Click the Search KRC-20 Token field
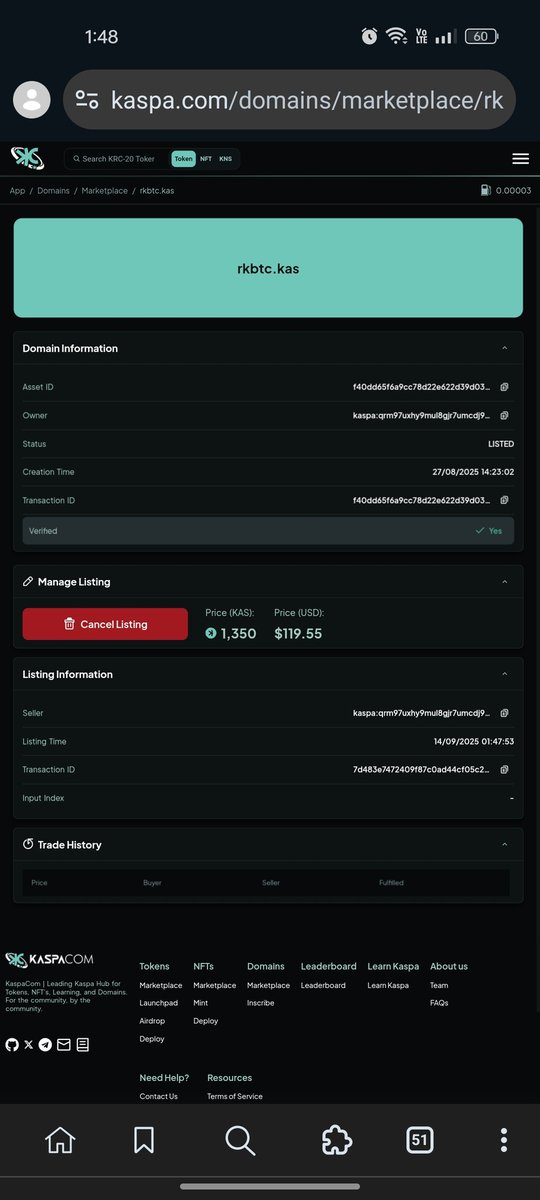The width and height of the screenshot is (540, 1200). tap(118, 159)
